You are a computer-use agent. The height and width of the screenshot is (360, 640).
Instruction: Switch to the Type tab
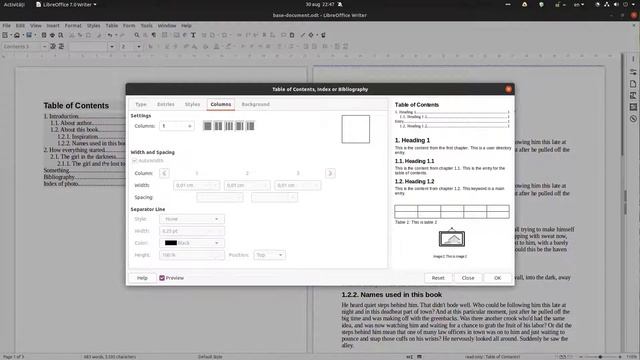coord(141,104)
